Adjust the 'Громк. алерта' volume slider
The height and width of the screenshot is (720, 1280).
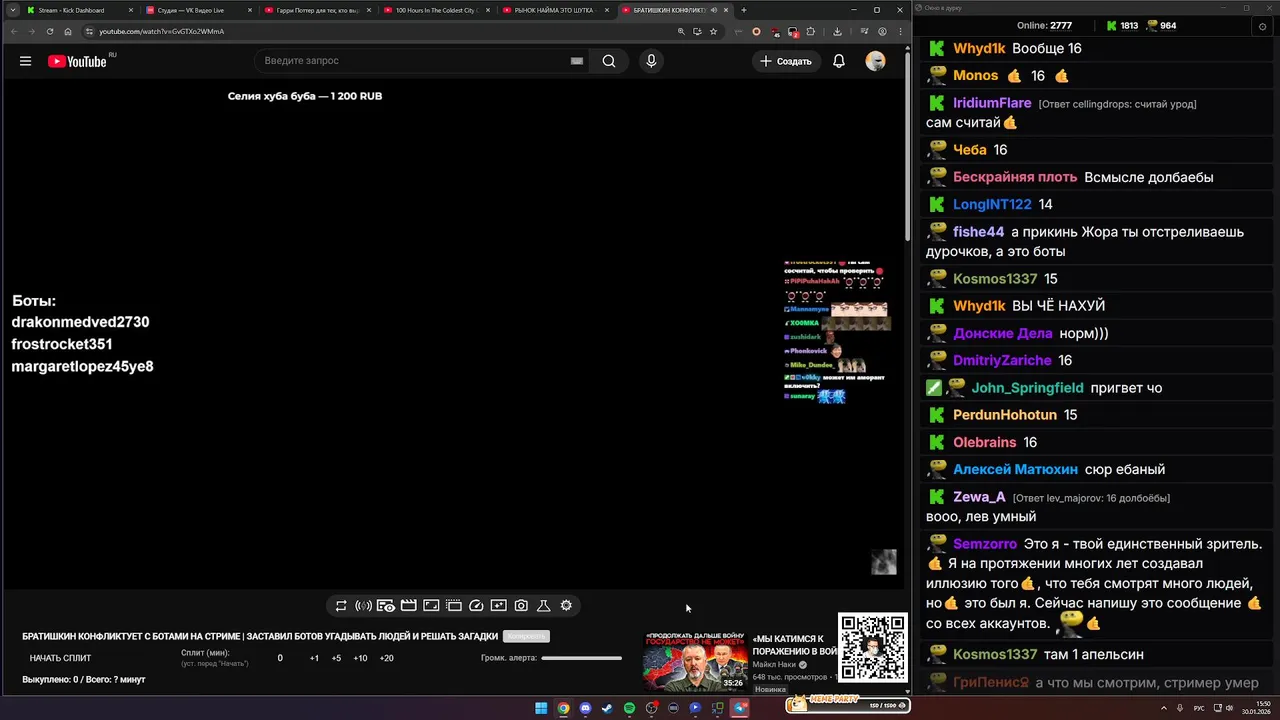[581, 658]
